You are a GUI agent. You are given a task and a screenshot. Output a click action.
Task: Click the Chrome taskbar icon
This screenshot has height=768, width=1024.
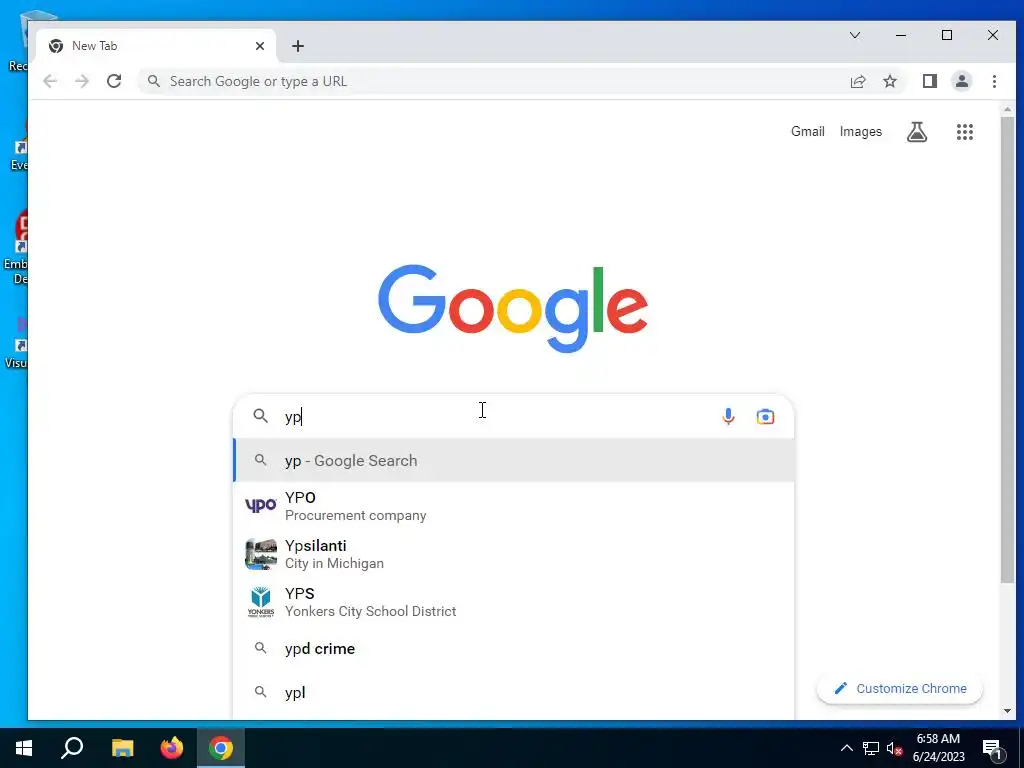pos(221,748)
